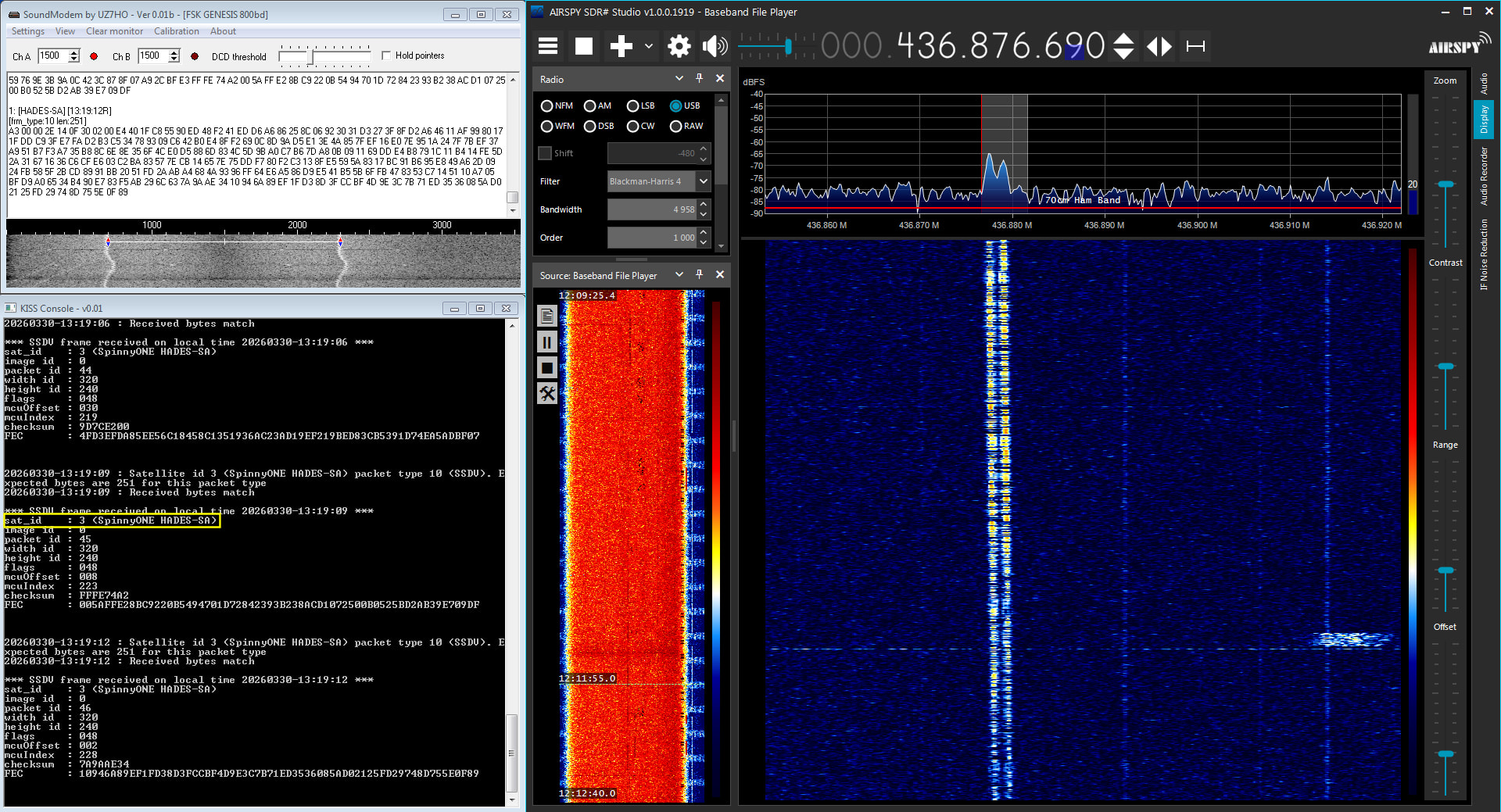Select the NFM demodulation mode
Image resolution: width=1501 pixels, height=812 pixels.
click(547, 106)
